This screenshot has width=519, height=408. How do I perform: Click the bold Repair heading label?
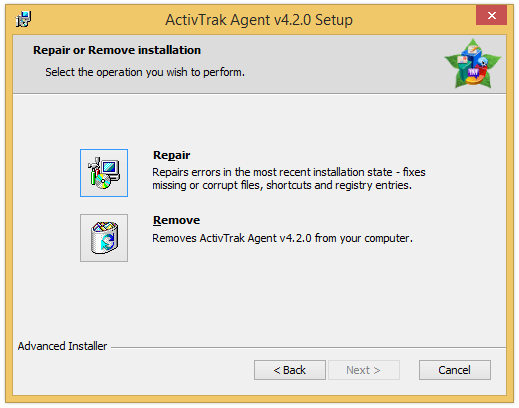171,155
